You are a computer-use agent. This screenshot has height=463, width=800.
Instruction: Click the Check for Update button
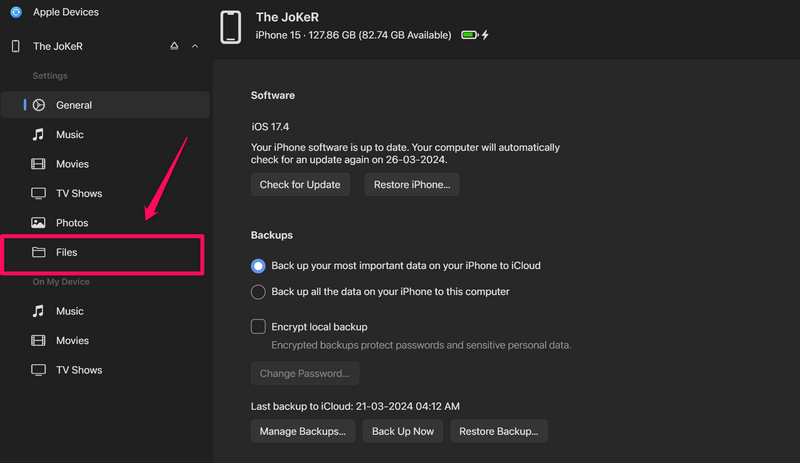coord(300,185)
